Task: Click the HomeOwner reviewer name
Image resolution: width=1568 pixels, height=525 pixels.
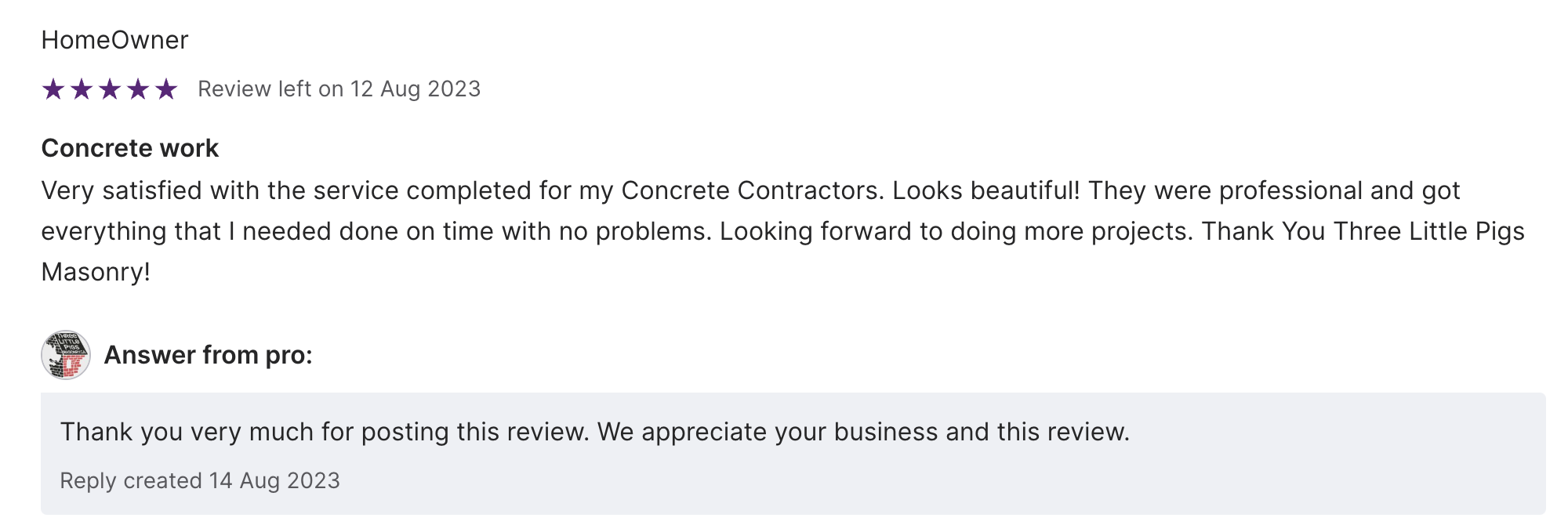Action: pyautogui.click(x=114, y=40)
